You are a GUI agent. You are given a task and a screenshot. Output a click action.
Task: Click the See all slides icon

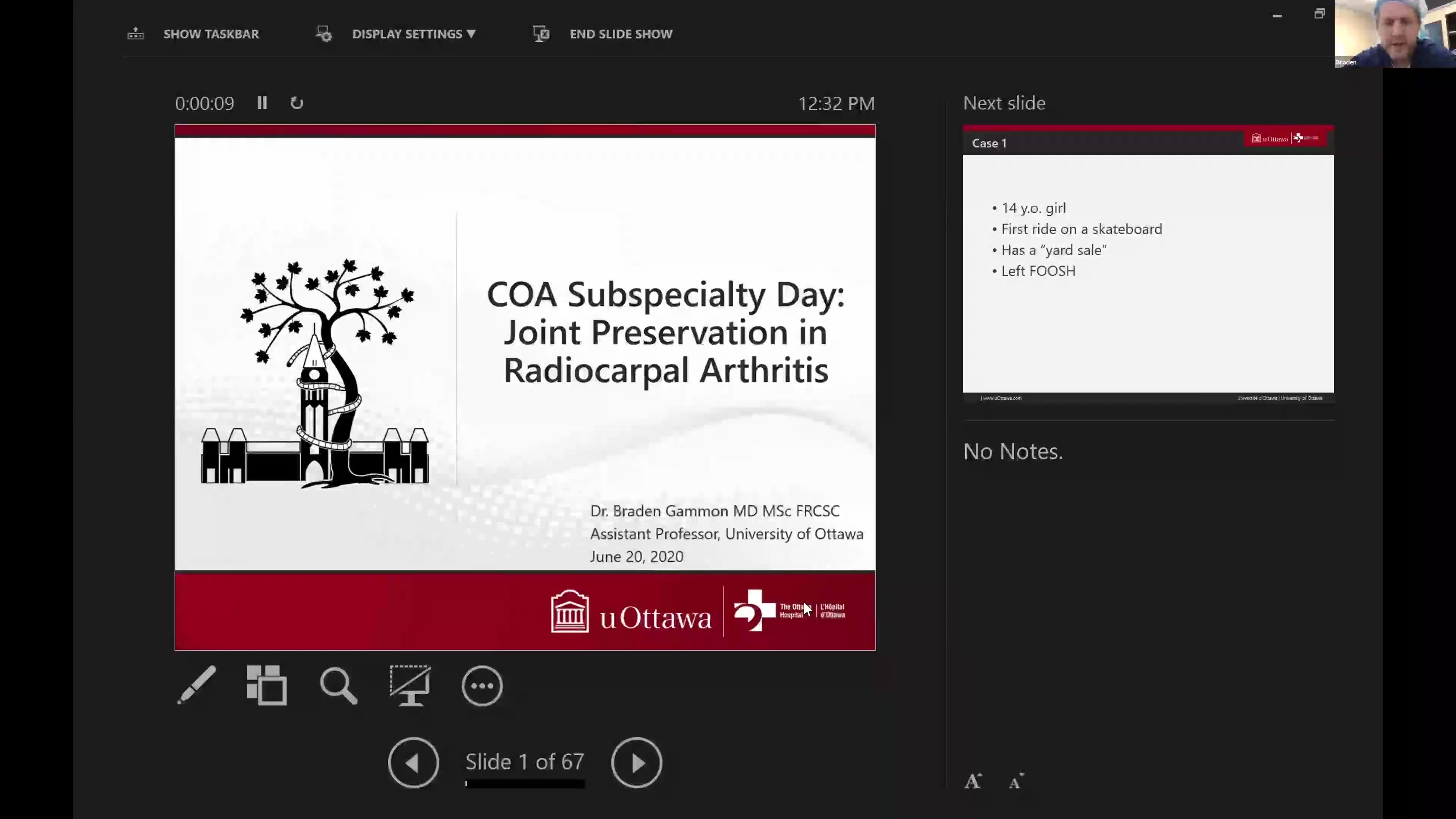click(266, 685)
